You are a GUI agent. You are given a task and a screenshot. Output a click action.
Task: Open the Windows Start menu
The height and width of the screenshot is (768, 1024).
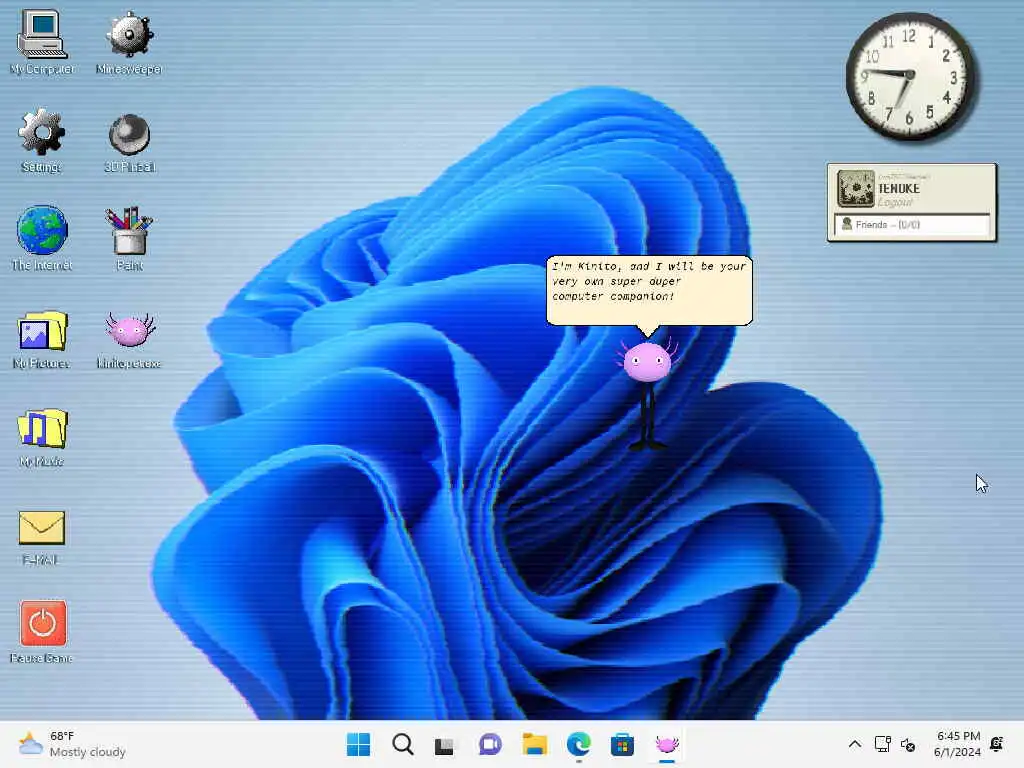click(x=358, y=744)
